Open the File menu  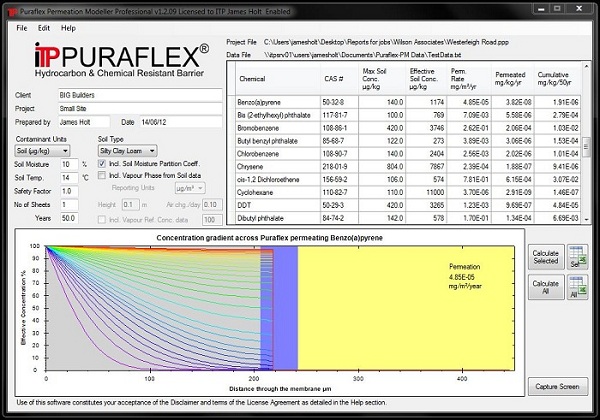click(x=21, y=27)
